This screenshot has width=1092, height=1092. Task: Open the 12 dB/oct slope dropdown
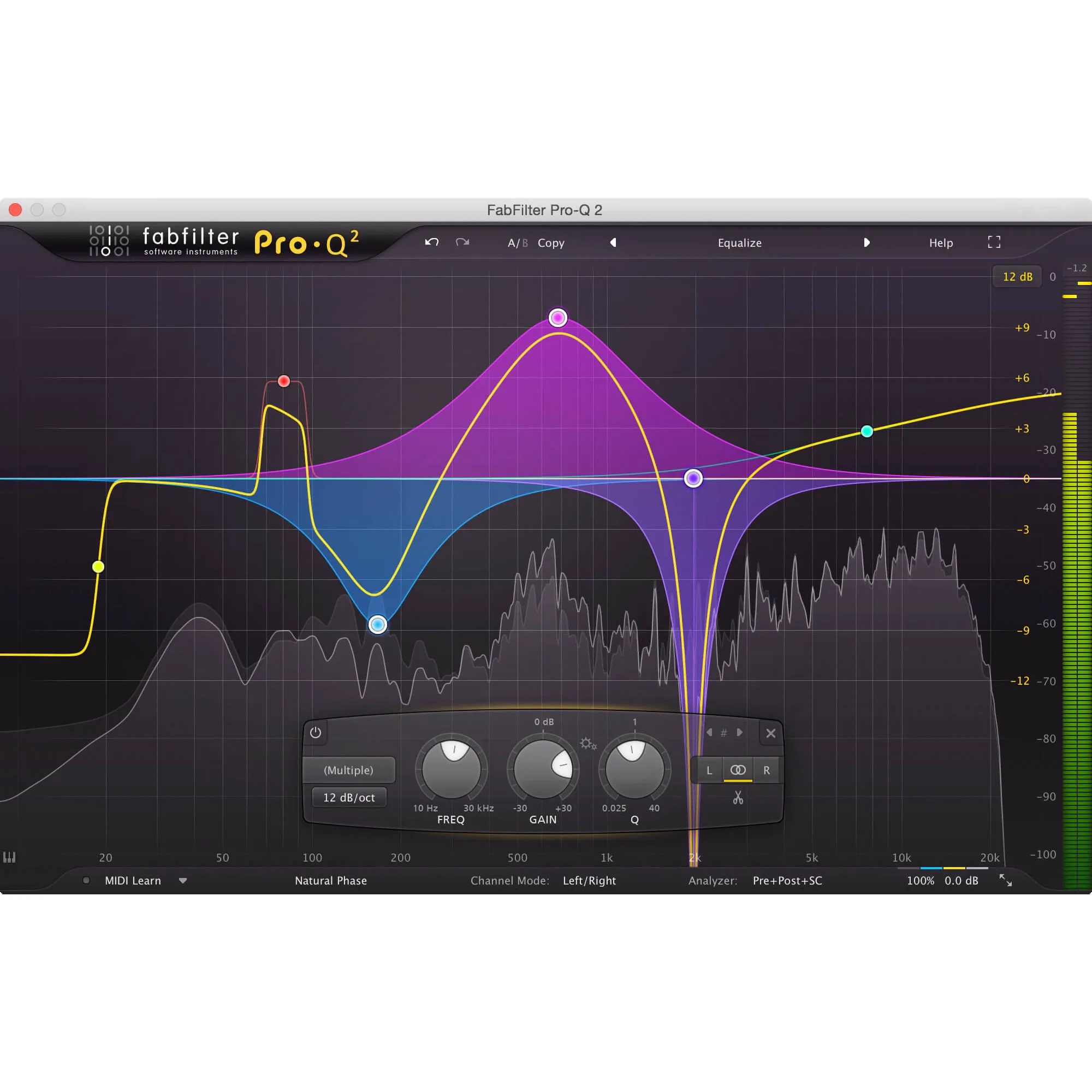349,798
